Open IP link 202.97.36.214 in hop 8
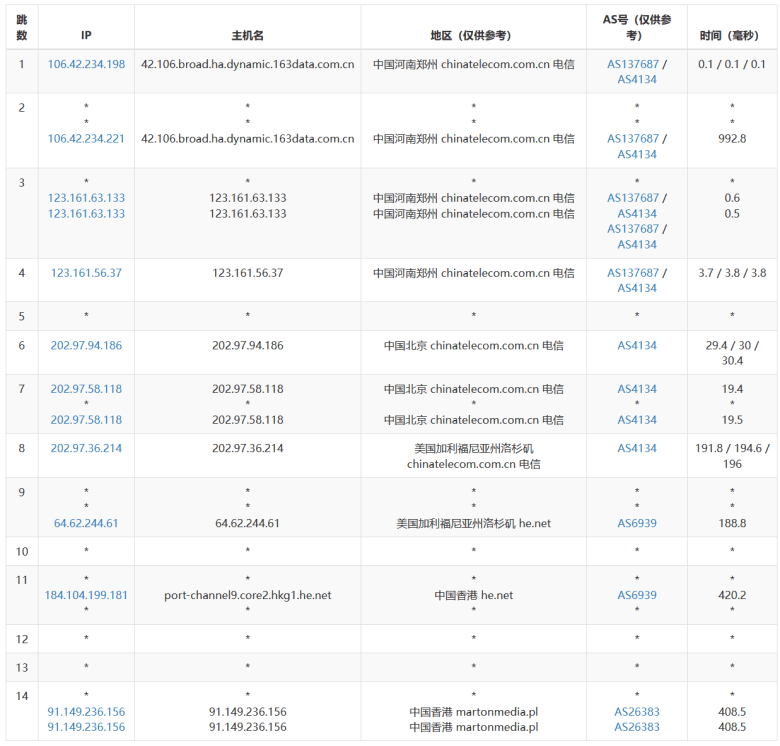The height and width of the screenshot is (746, 780). pos(86,449)
